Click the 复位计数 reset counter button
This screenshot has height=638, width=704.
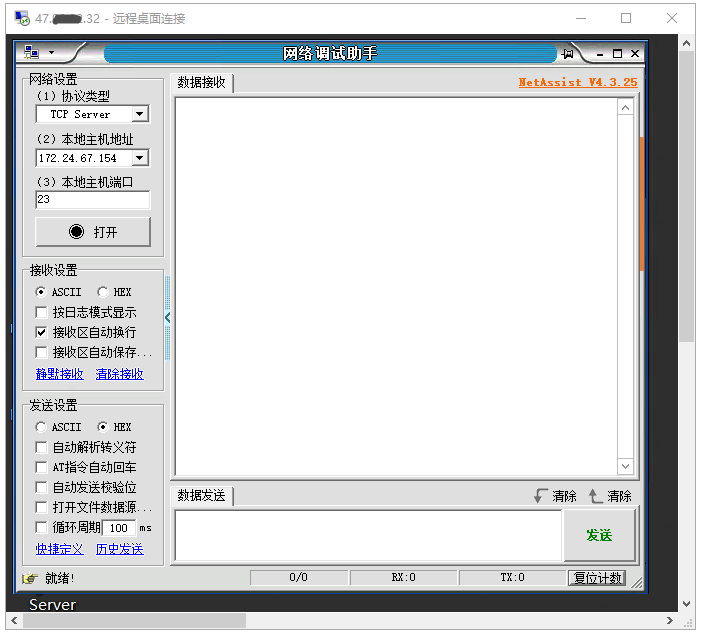tap(597, 578)
